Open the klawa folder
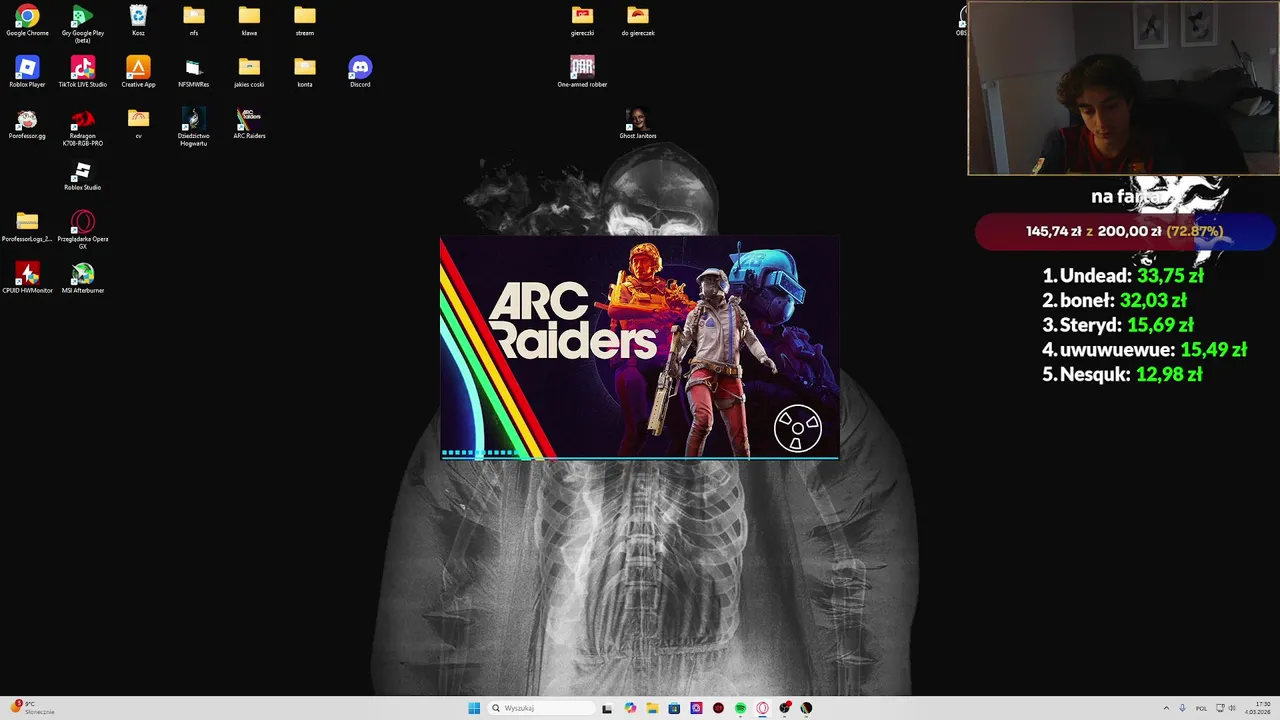 (x=249, y=20)
